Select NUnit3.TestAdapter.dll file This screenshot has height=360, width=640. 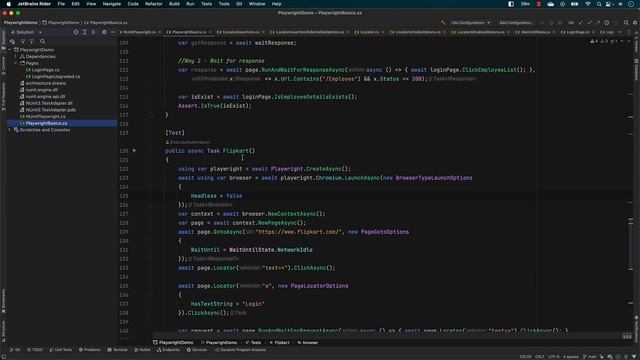coord(49,103)
